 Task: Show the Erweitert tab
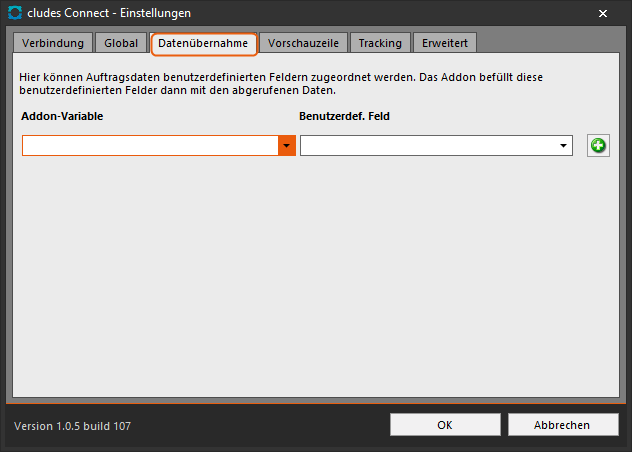click(x=445, y=43)
